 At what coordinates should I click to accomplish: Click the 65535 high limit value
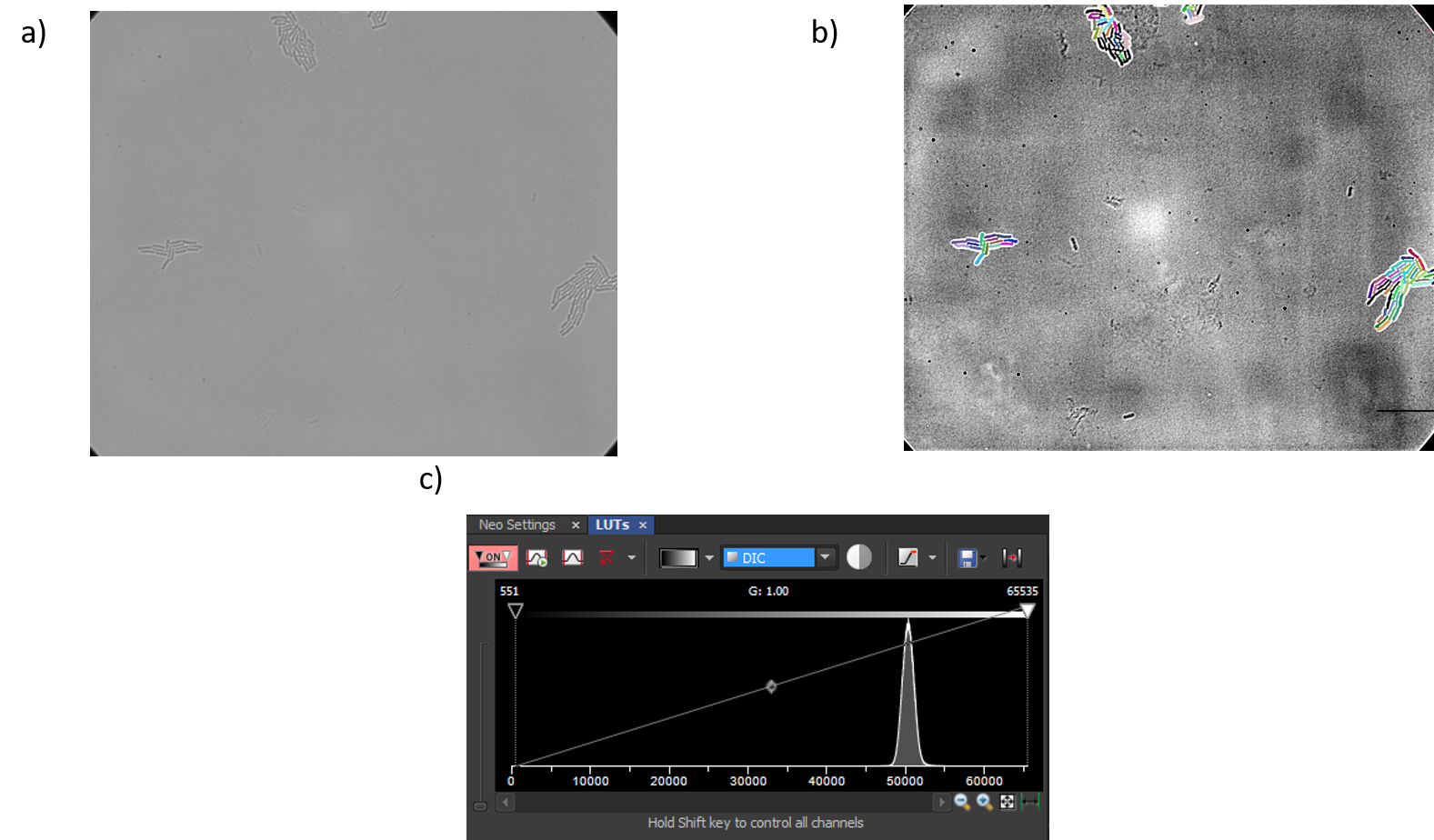tap(1022, 591)
